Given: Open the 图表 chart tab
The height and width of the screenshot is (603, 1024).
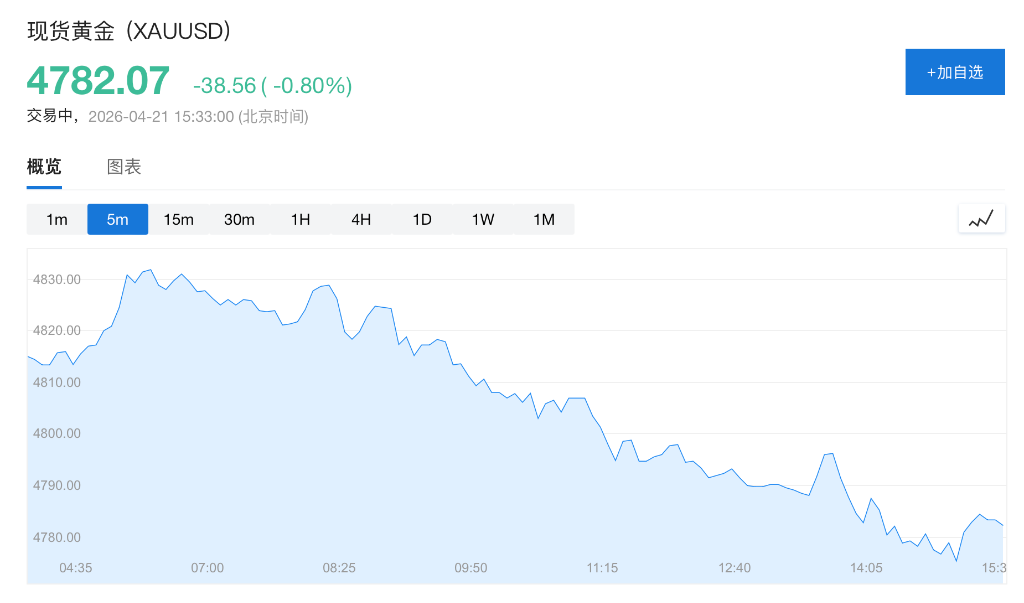Looking at the screenshot, I should pos(124,167).
